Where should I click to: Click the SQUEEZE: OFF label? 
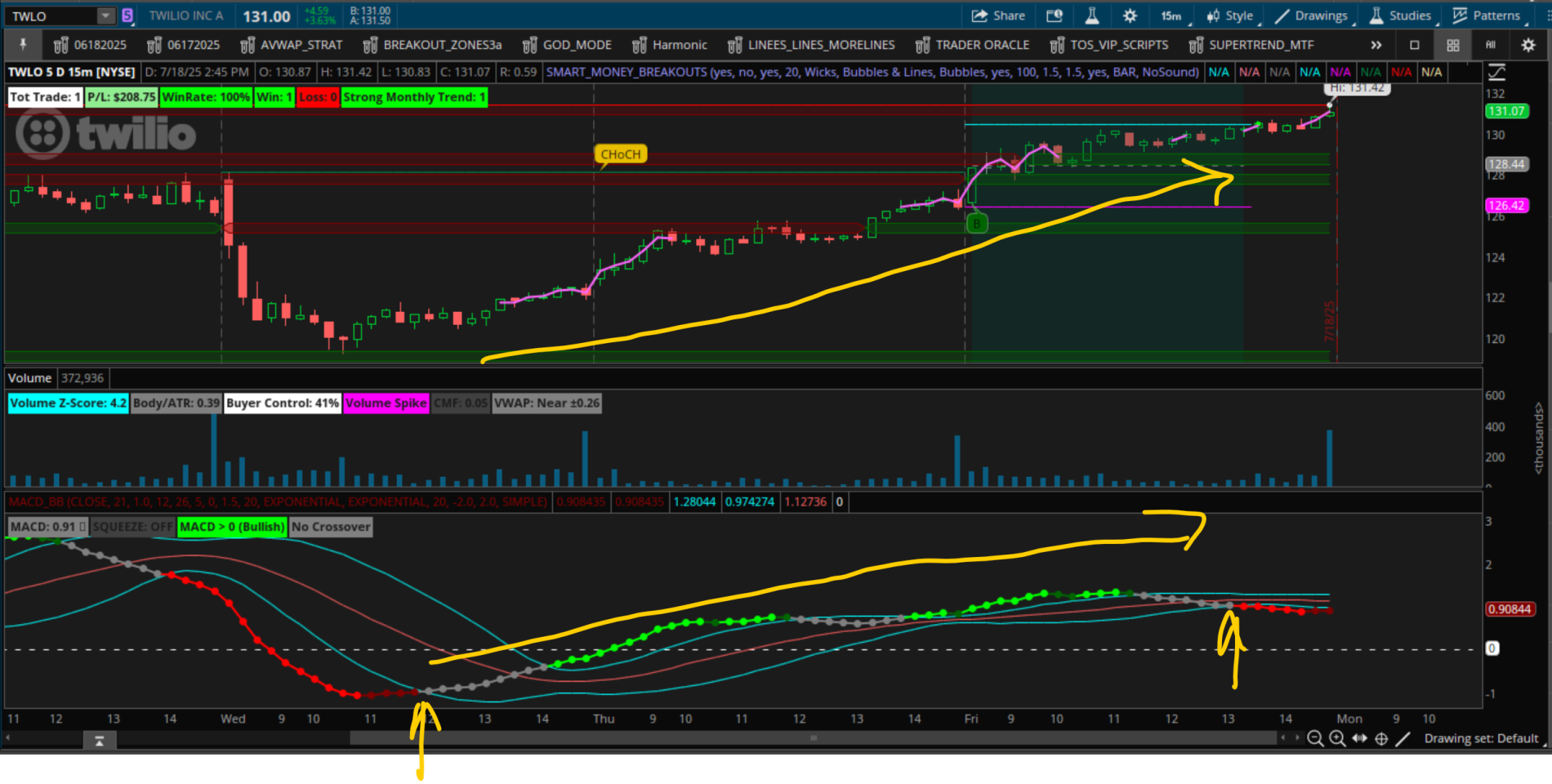click(132, 527)
